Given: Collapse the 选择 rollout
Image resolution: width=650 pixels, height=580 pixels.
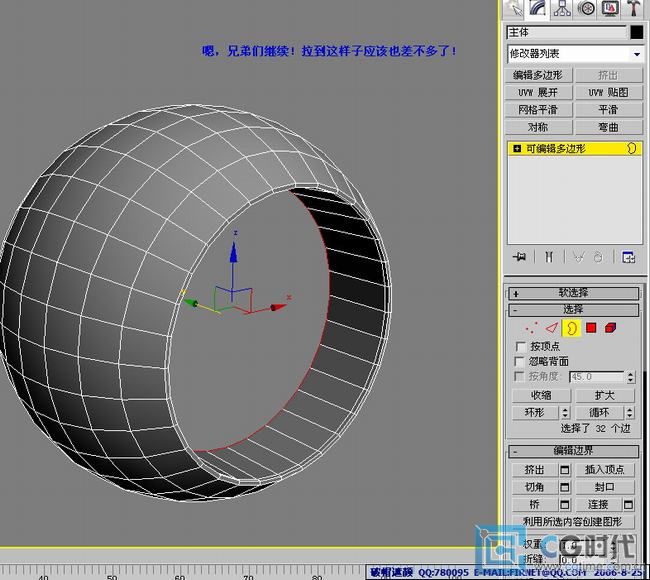Looking at the screenshot, I should [x=574, y=310].
